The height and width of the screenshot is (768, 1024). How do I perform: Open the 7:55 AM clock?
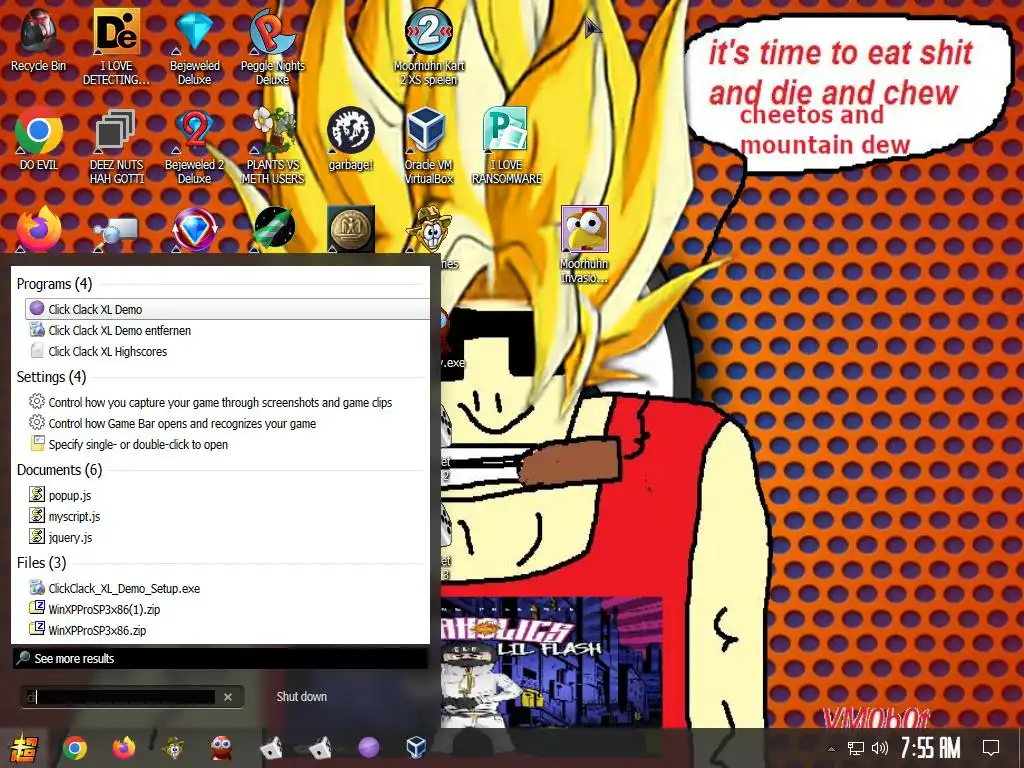(x=931, y=747)
